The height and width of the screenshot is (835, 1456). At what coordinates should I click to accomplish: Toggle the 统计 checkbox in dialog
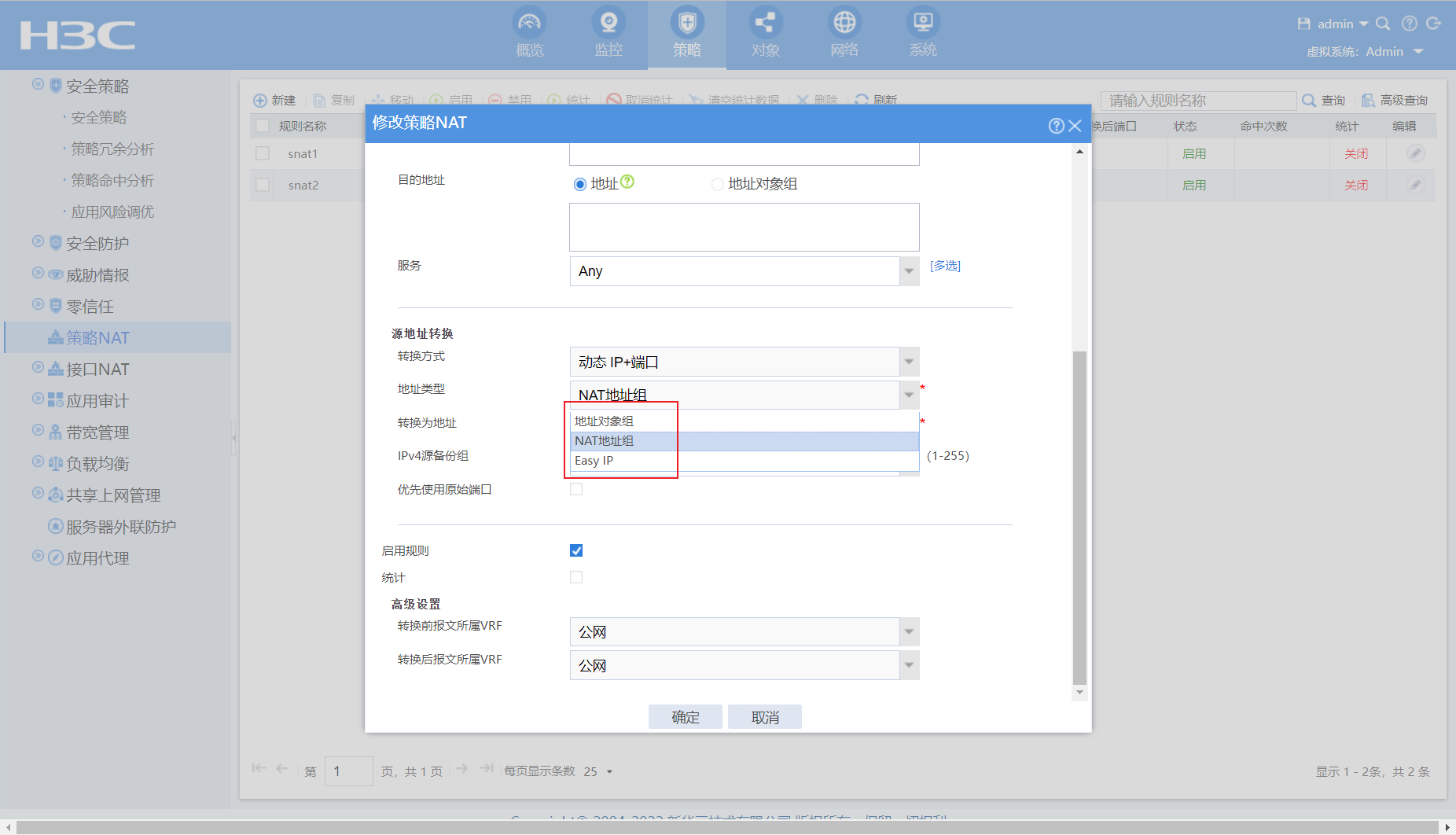coord(576,577)
